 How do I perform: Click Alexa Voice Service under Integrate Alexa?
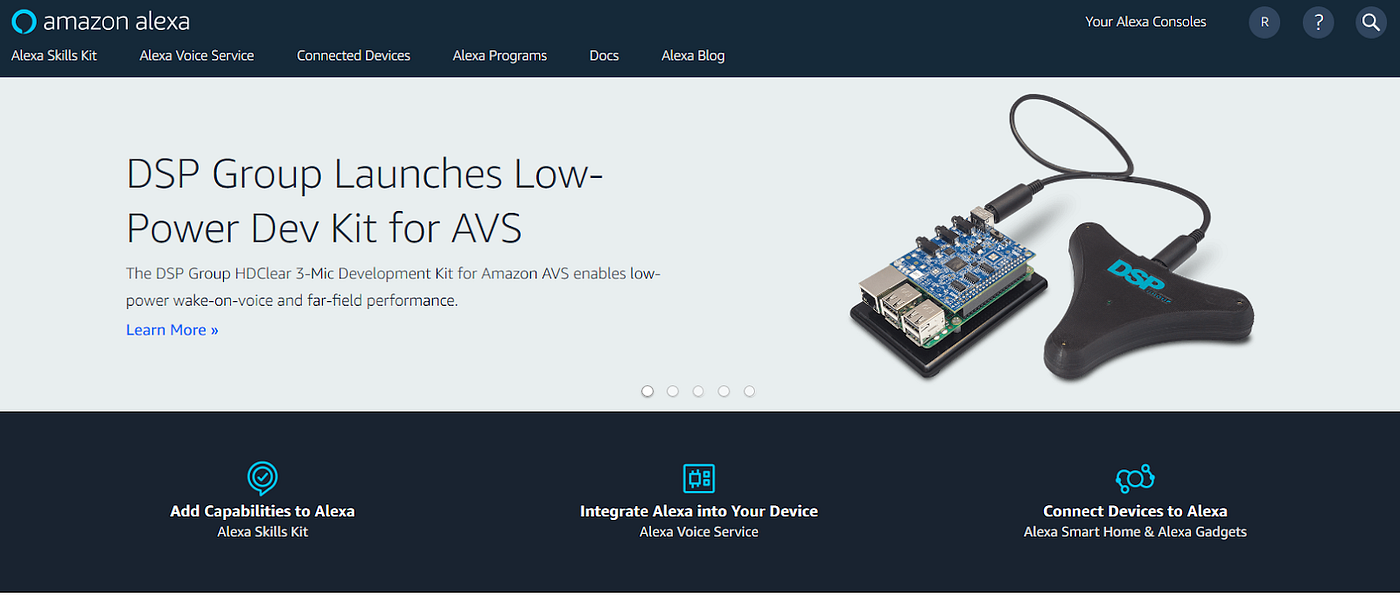click(x=699, y=532)
